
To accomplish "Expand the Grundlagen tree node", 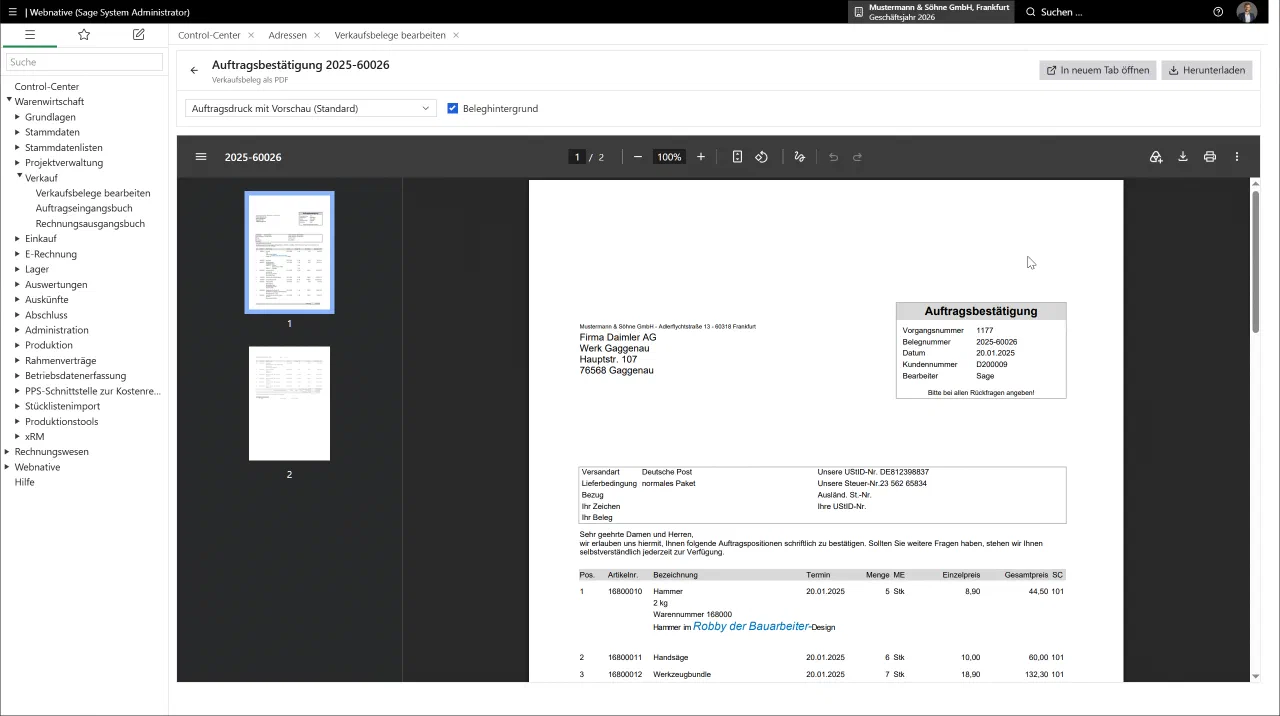I will [17, 117].
